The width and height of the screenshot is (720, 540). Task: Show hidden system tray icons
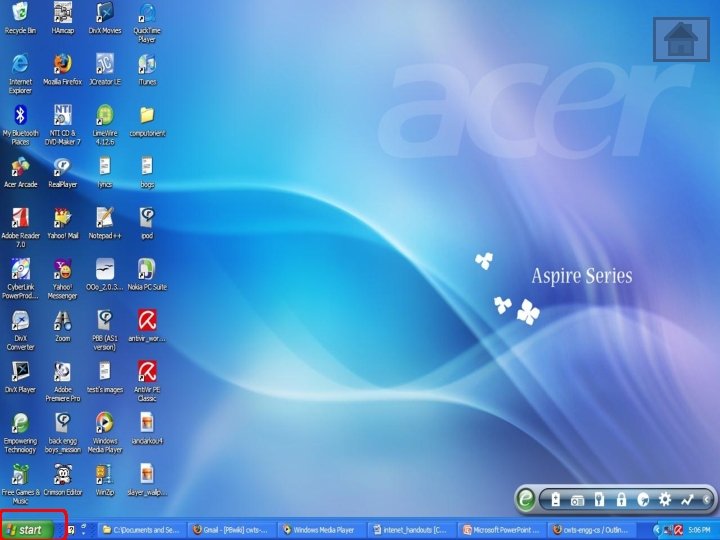[657, 530]
